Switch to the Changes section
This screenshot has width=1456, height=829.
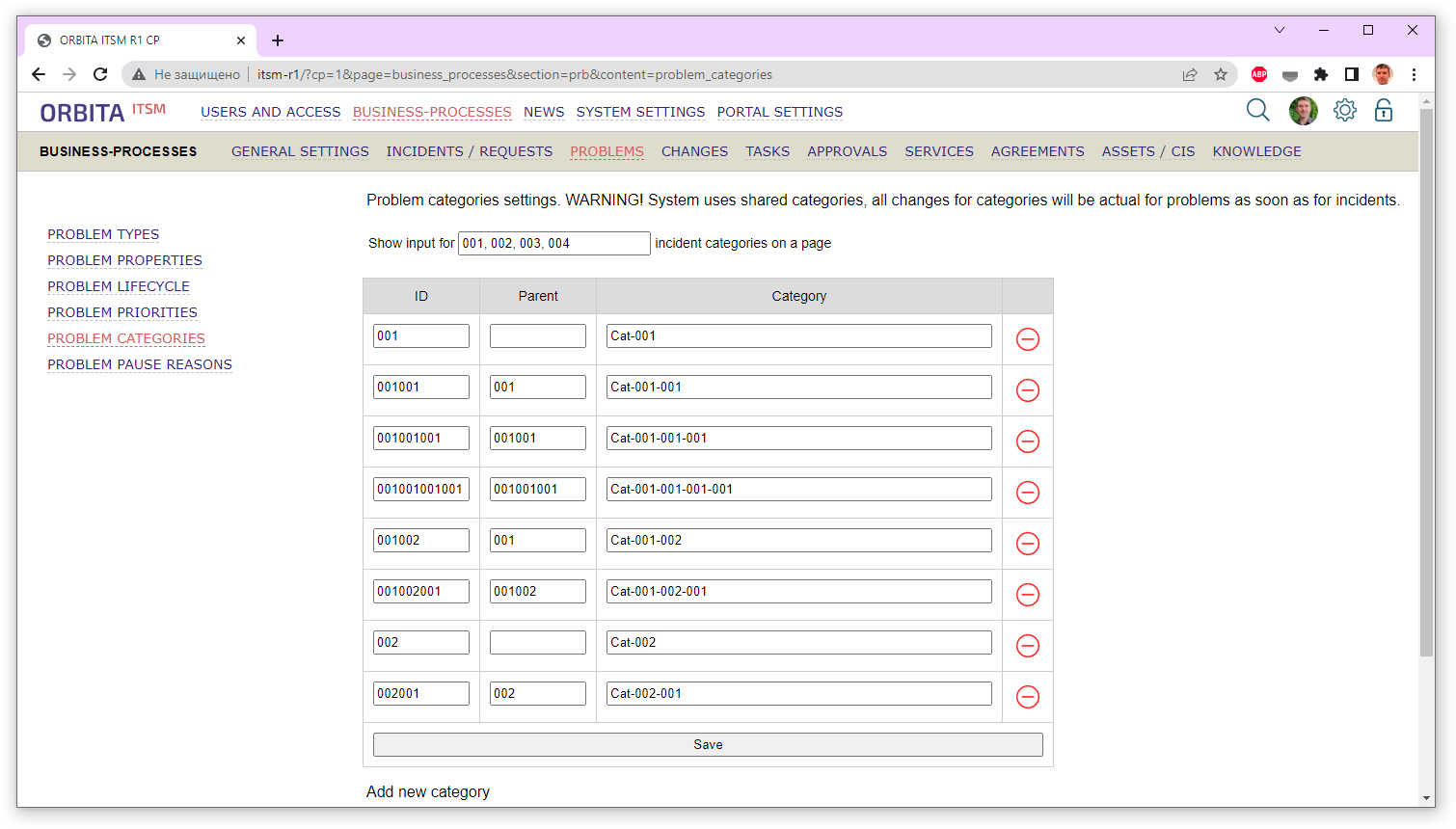694,151
